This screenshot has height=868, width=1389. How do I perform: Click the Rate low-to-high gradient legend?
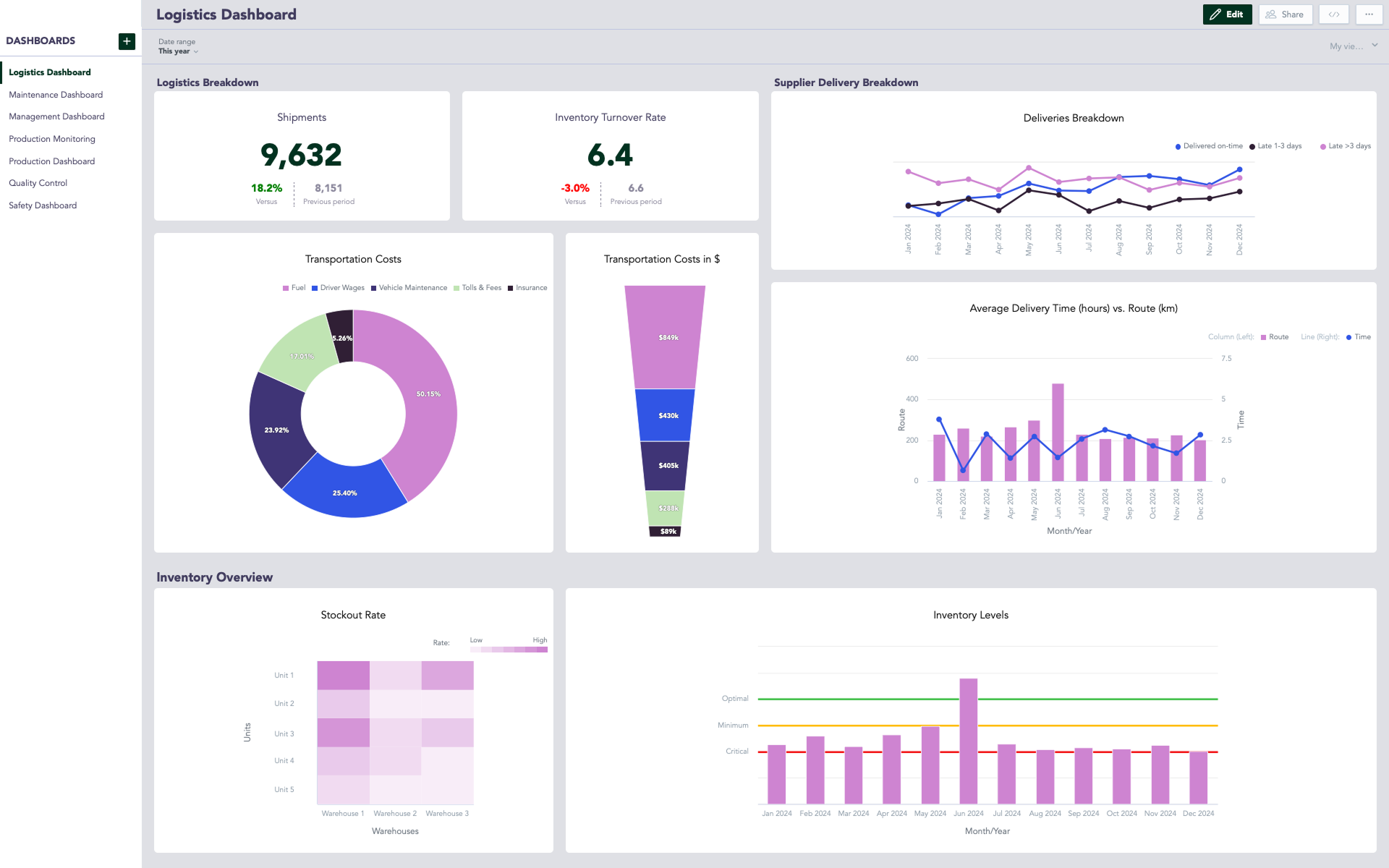click(508, 649)
